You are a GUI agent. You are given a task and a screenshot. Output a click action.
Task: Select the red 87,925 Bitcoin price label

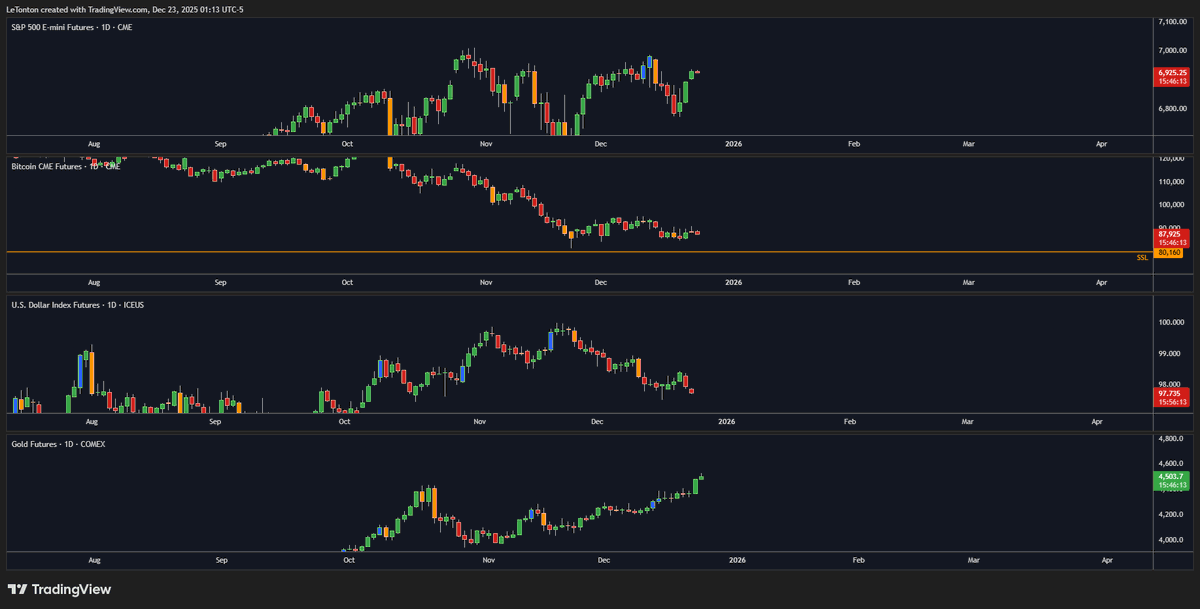[x=1172, y=238]
